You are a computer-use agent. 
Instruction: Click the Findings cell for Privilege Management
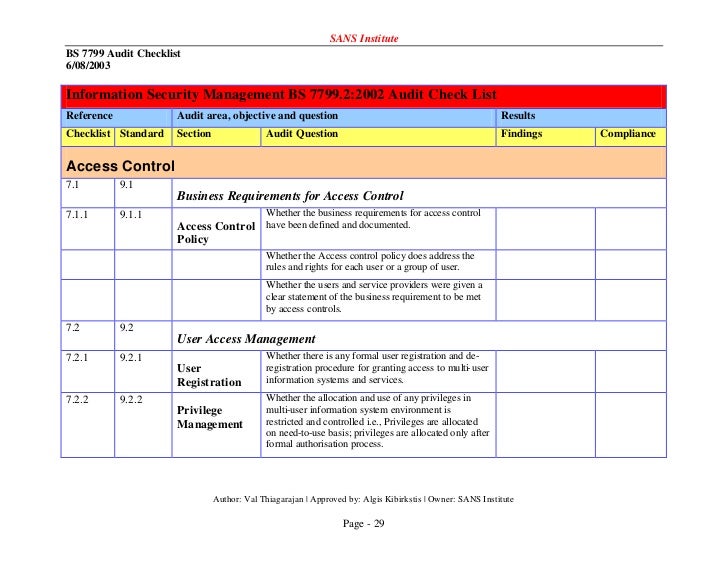[546, 425]
